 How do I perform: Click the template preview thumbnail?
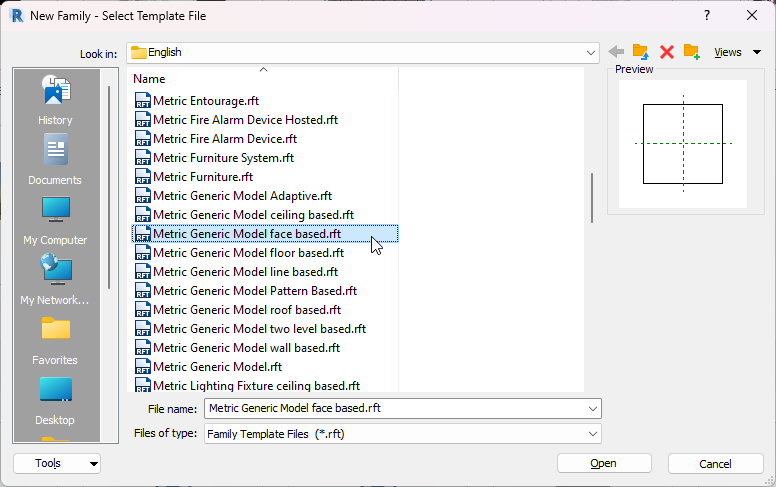pos(683,144)
